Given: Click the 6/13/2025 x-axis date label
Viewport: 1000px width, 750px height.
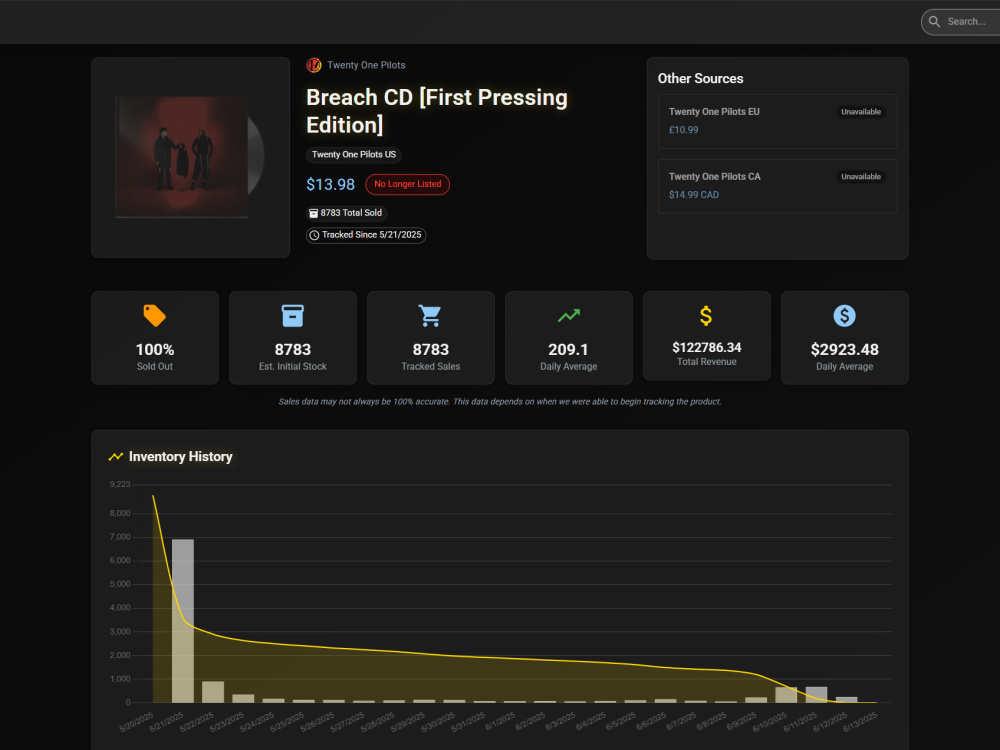Looking at the screenshot, I should coord(860,722).
